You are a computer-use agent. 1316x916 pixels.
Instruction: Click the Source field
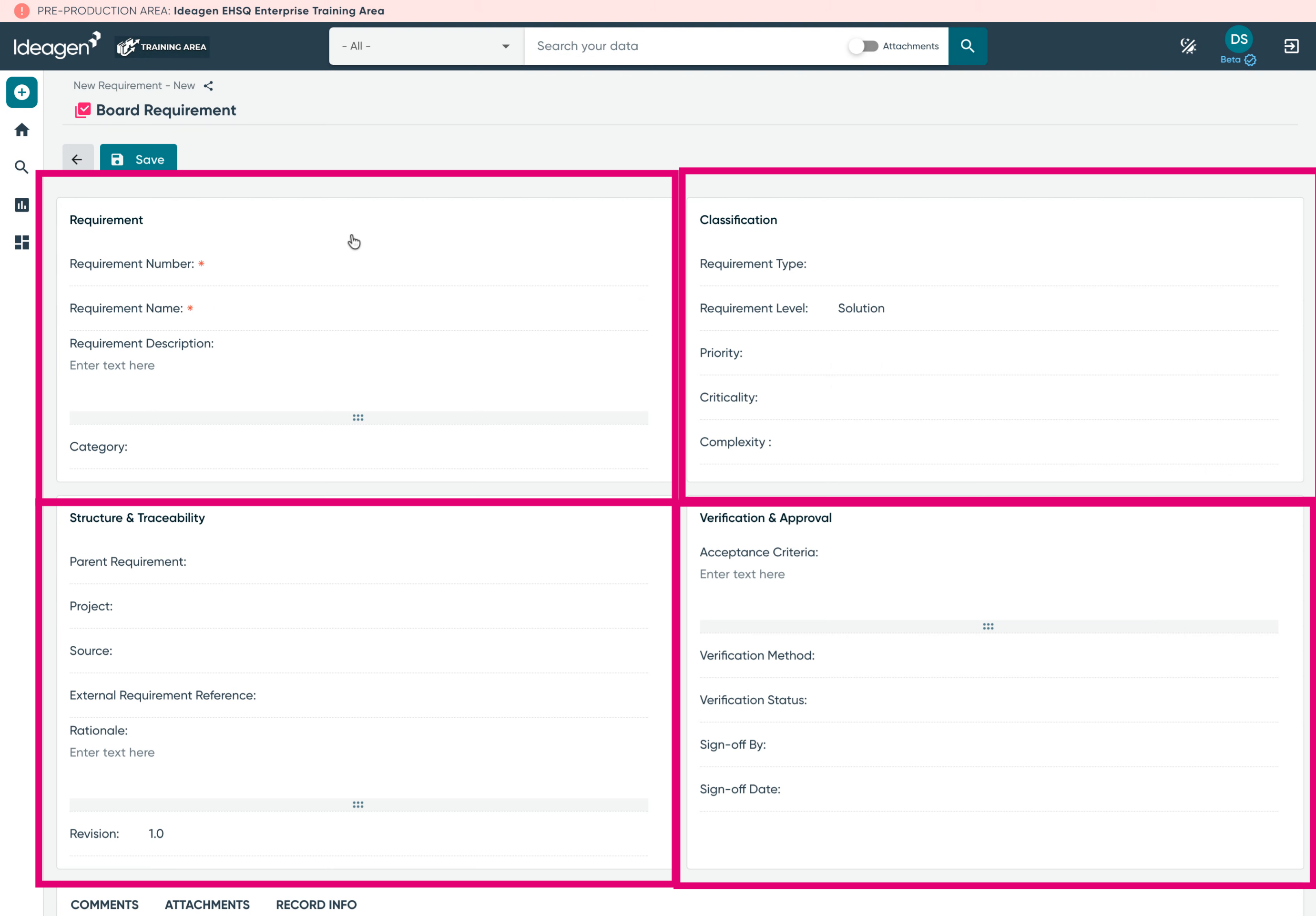(359, 651)
